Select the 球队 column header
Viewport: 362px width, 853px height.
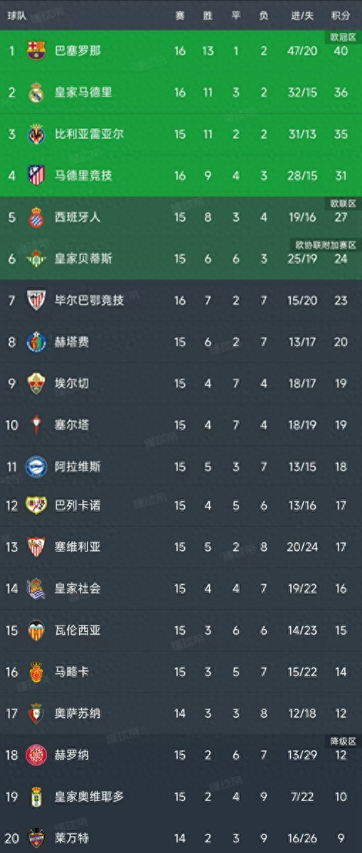pyautogui.click(x=15, y=16)
